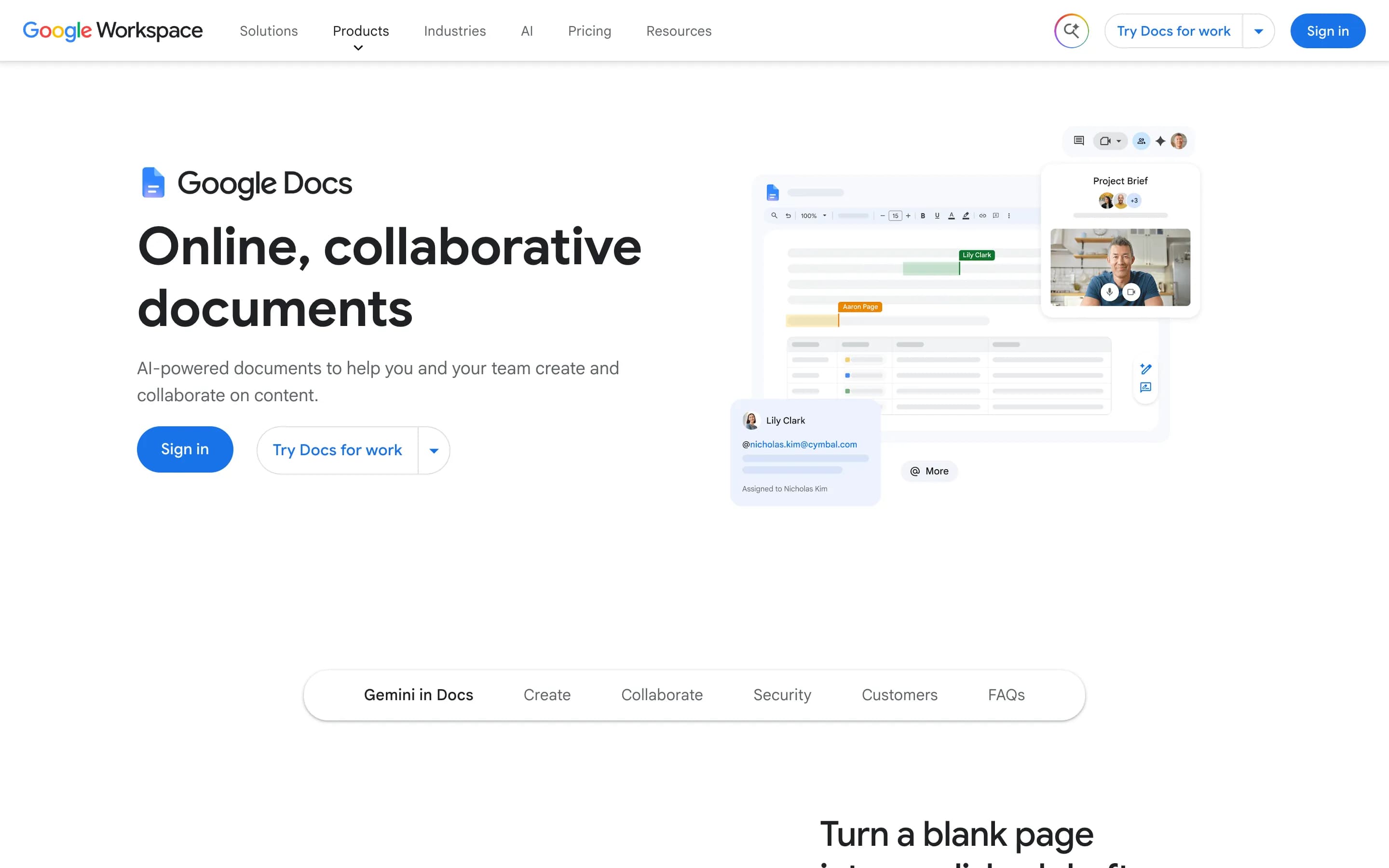Click the insert link icon in illustrated toolbar
1389x868 pixels.
(x=982, y=216)
